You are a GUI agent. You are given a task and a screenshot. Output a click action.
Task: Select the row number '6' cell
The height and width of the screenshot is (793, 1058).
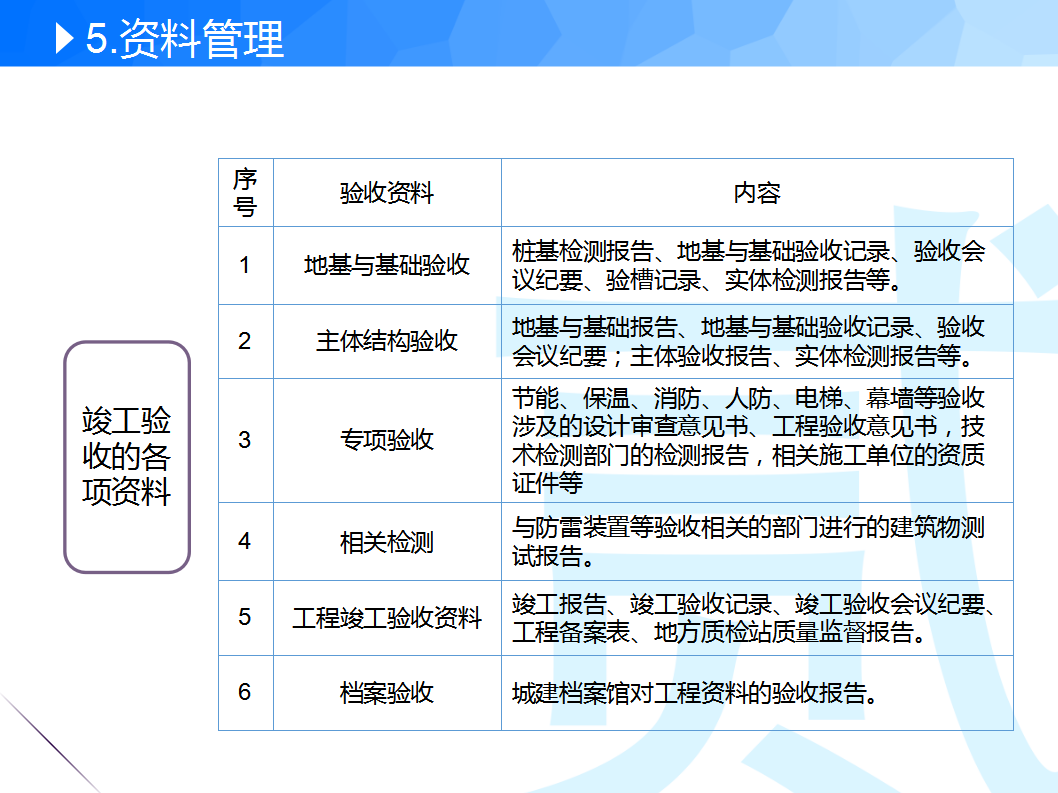[246, 692]
